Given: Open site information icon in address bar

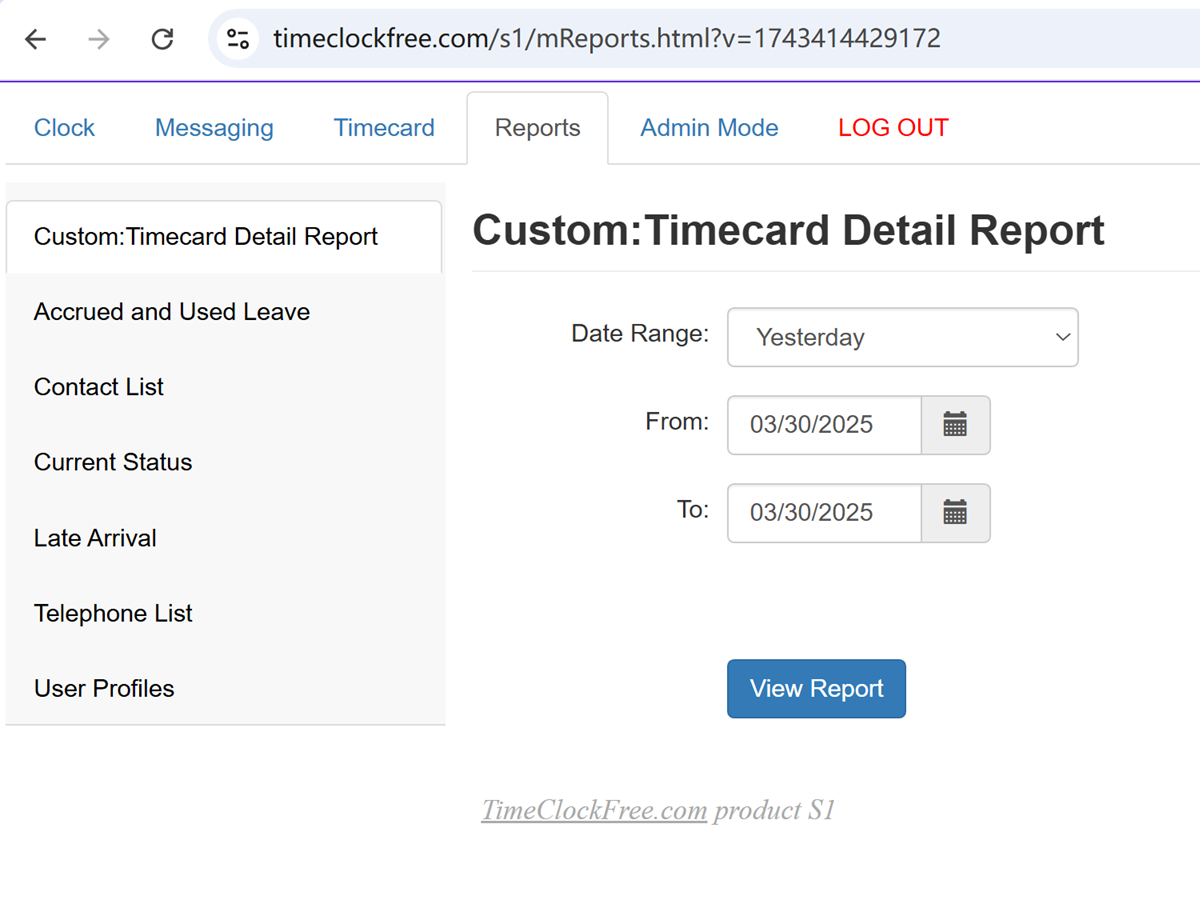Looking at the screenshot, I should point(238,39).
